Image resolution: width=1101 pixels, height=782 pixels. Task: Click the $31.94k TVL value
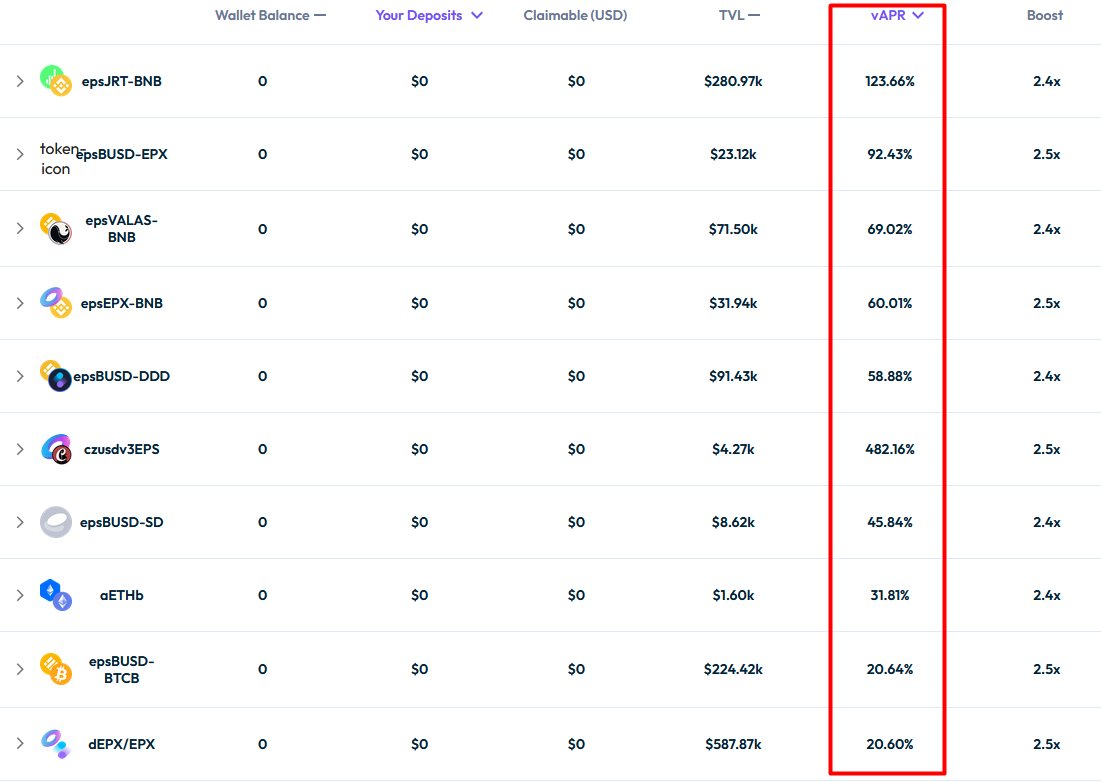(x=733, y=303)
